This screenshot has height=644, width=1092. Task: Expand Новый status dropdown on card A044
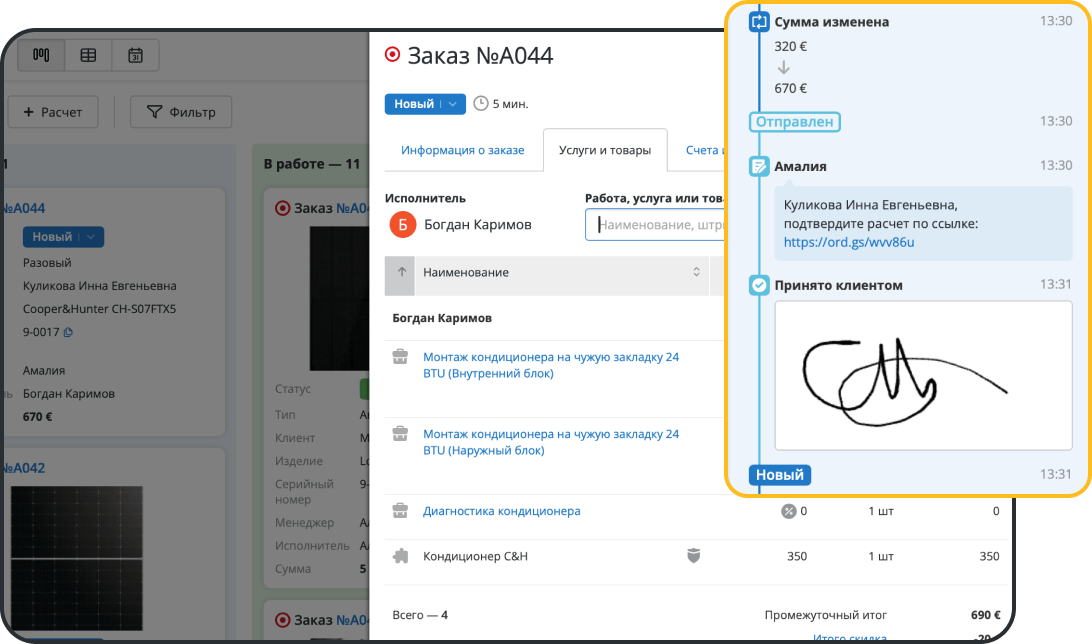[x=91, y=237]
